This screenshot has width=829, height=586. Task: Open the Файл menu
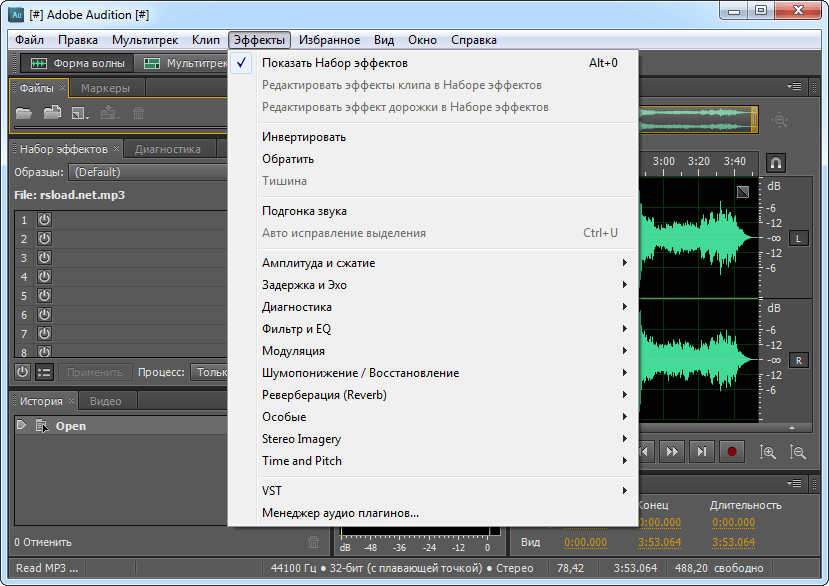coord(29,40)
